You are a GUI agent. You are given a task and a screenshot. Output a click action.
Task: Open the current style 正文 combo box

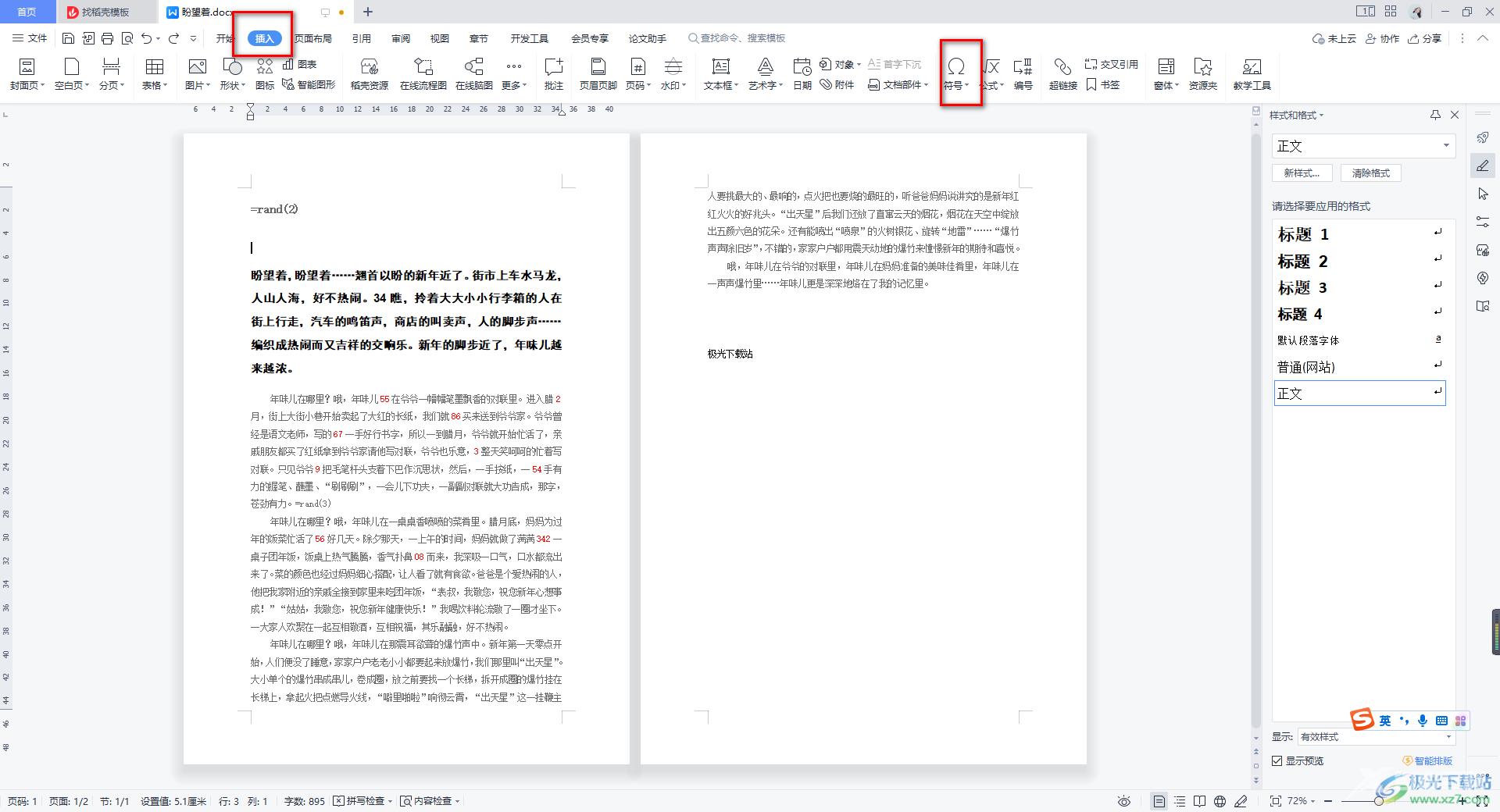pos(1364,146)
